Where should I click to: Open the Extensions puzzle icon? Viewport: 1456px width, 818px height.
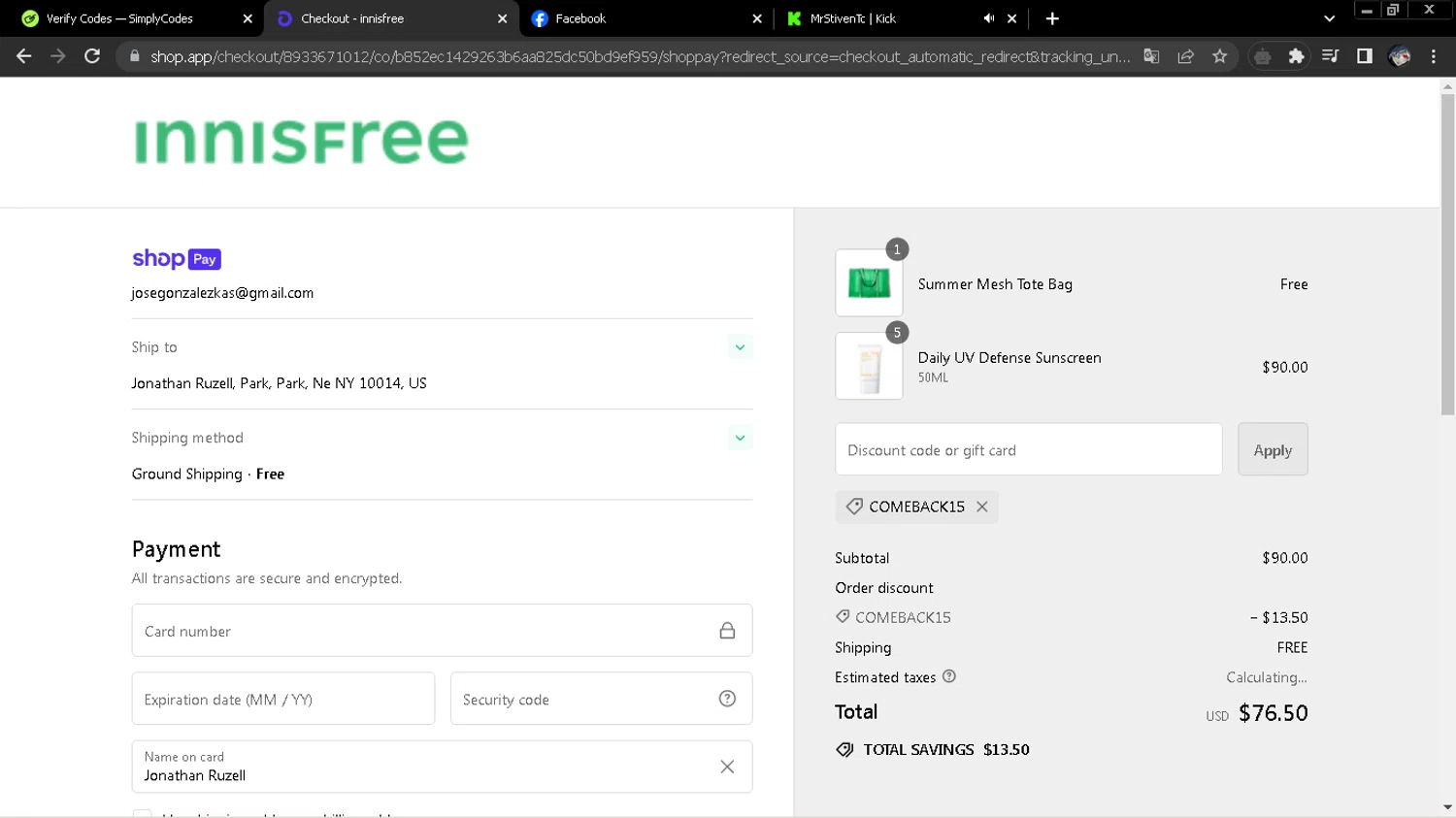(1296, 56)
